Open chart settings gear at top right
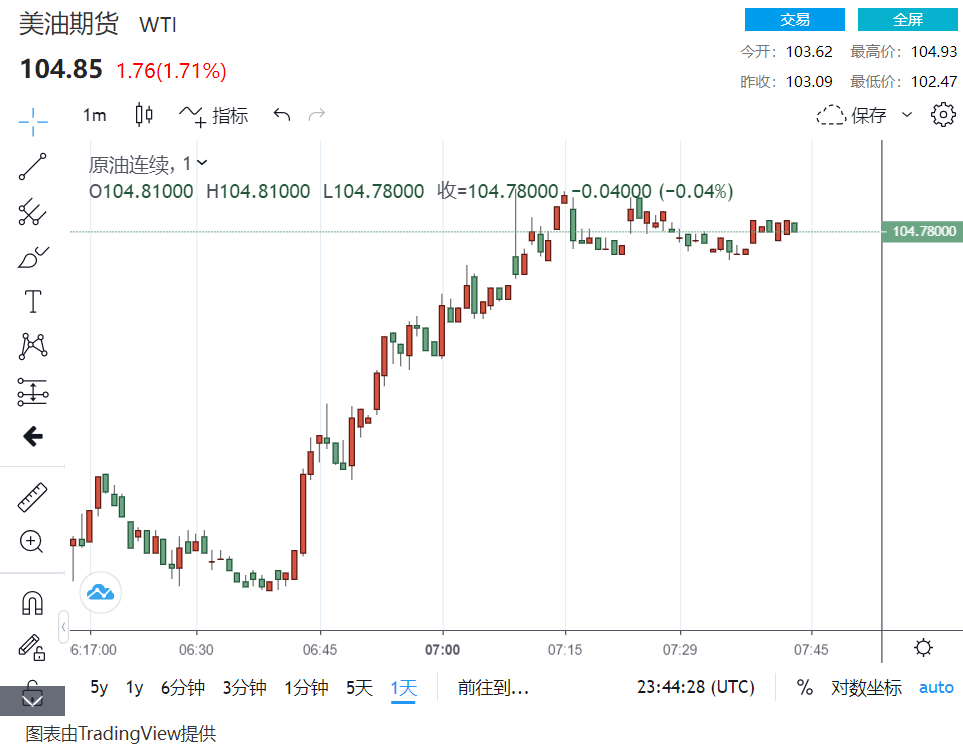The width and height of the screenshot is (963, 748). tap(942, 115)
